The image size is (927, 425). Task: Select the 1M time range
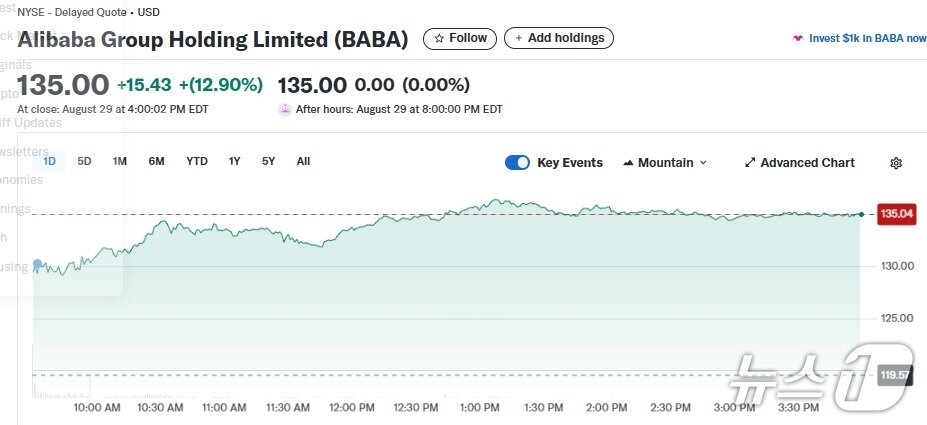point(120,161)
